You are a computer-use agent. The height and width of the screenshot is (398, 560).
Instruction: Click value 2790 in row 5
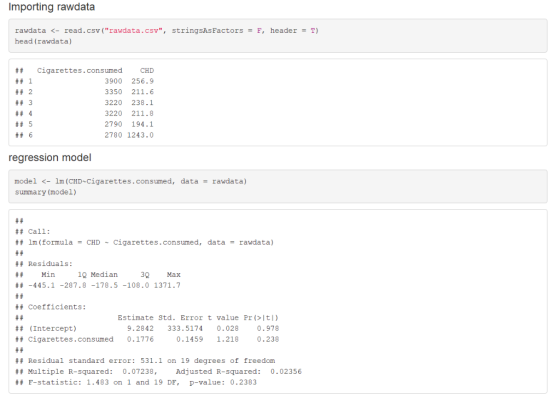(114, 124)
